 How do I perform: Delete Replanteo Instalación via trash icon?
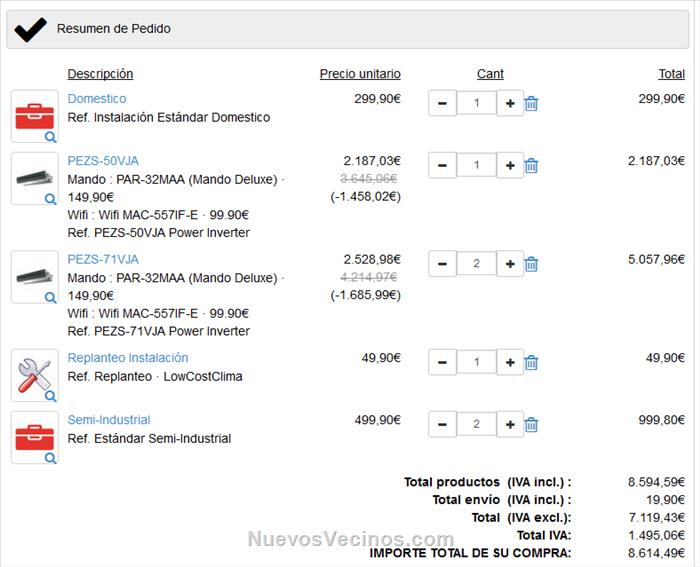pos(531,362)
